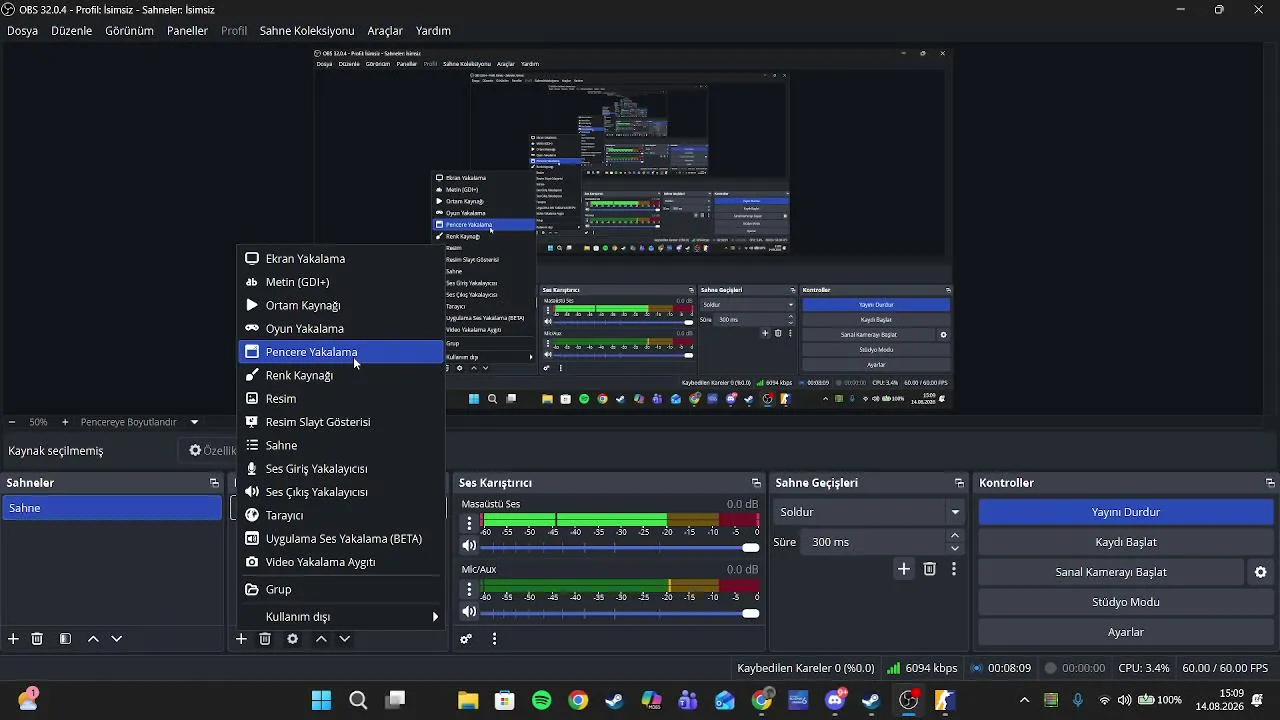
Task: Click Yayını Durdur to stop streaming
Action: point(1126,512)
